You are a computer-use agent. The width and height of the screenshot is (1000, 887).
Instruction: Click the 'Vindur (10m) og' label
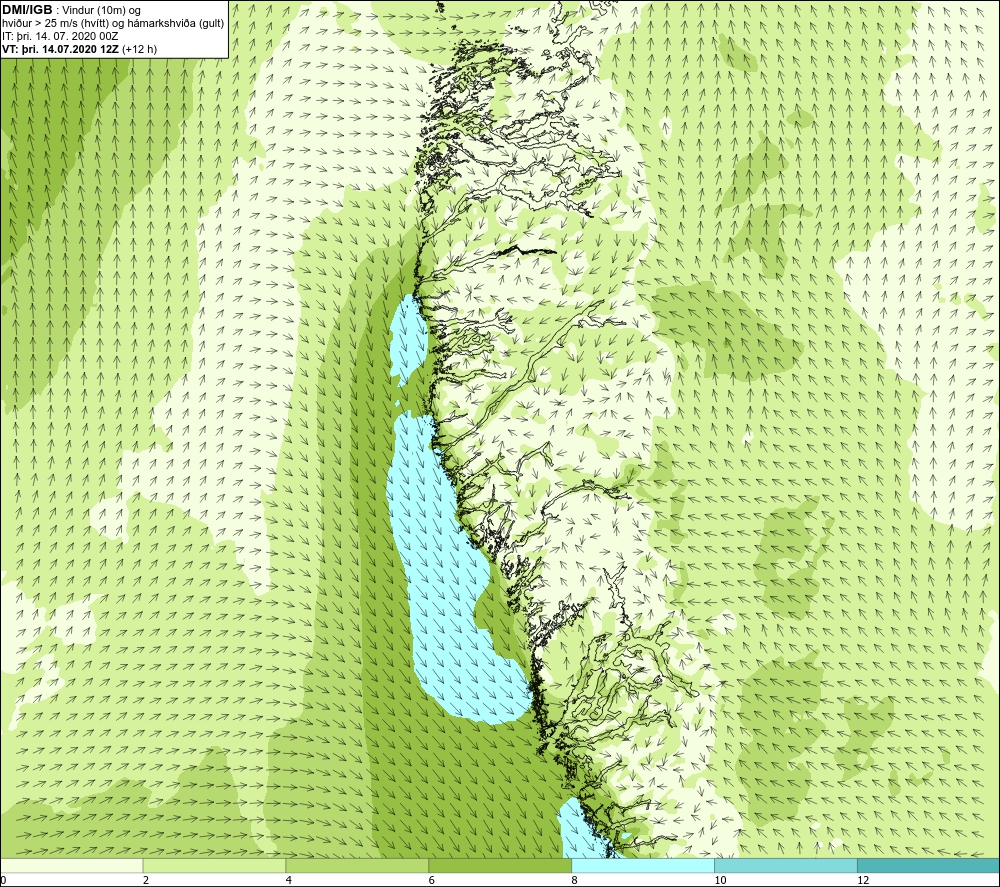click(x=101, y=10)
